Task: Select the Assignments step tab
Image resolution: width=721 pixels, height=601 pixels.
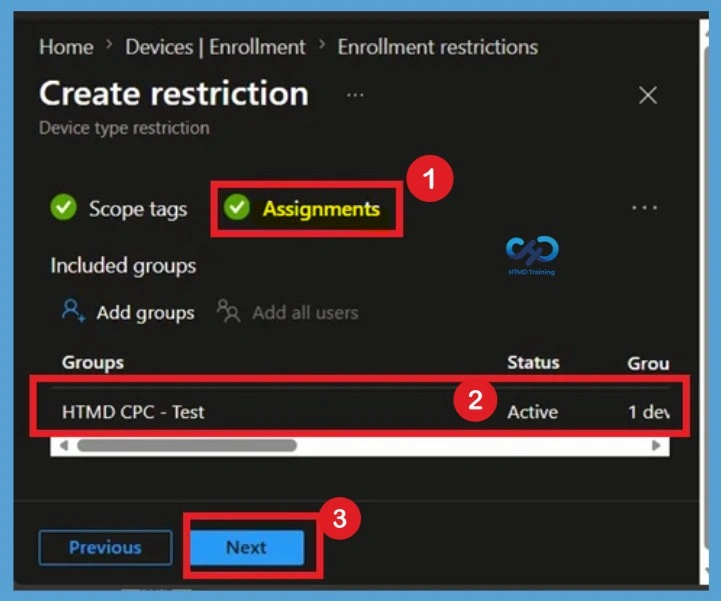Action: click(321, 209)
